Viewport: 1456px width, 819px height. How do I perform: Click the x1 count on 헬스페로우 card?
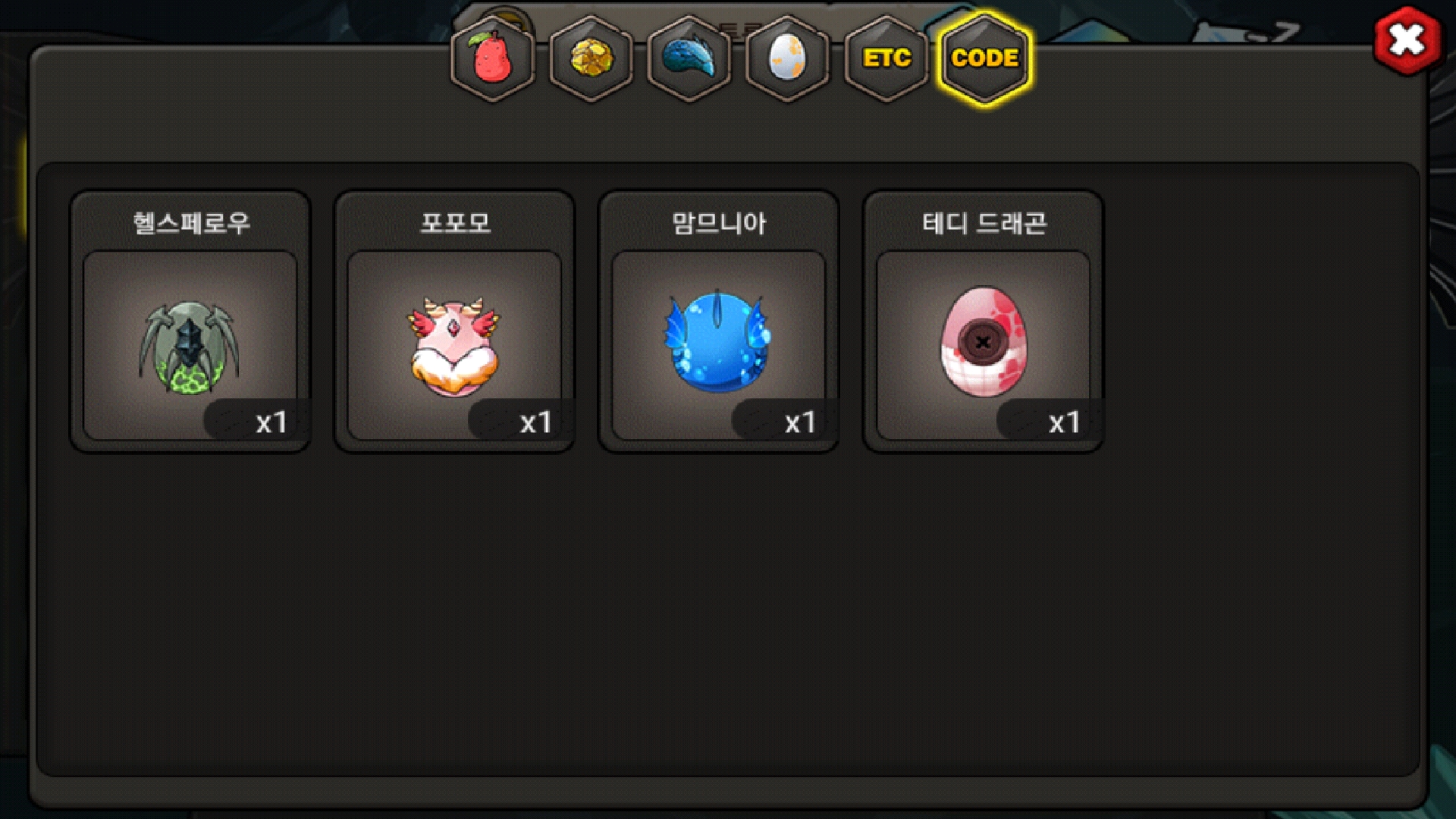coord(271,422)
